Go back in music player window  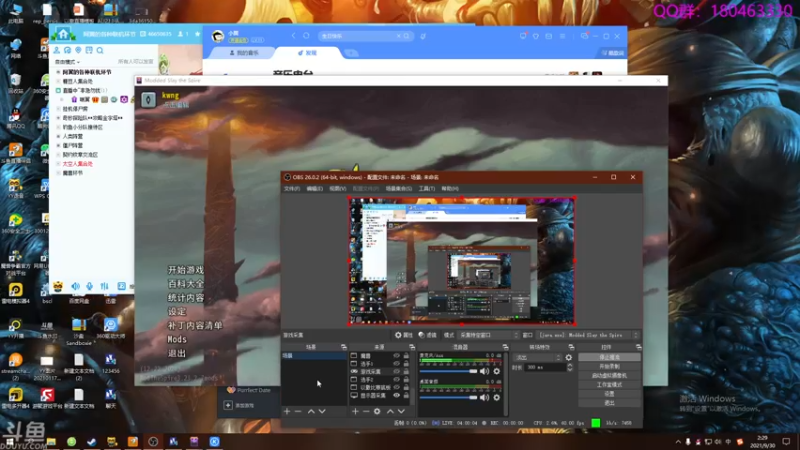pyautogui.click(x=293, y=36)
